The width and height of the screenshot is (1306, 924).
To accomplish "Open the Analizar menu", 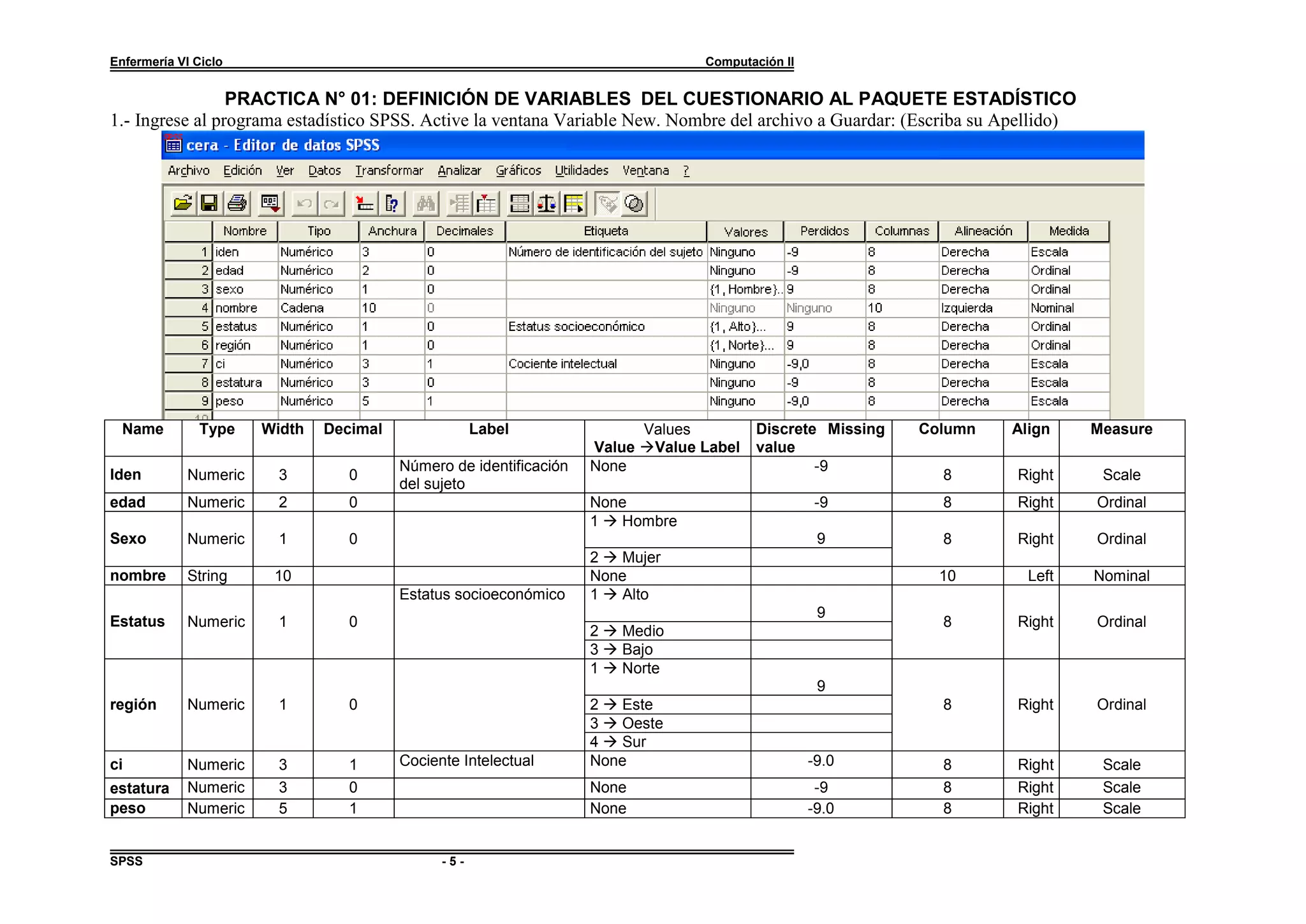I will [459, 170].
